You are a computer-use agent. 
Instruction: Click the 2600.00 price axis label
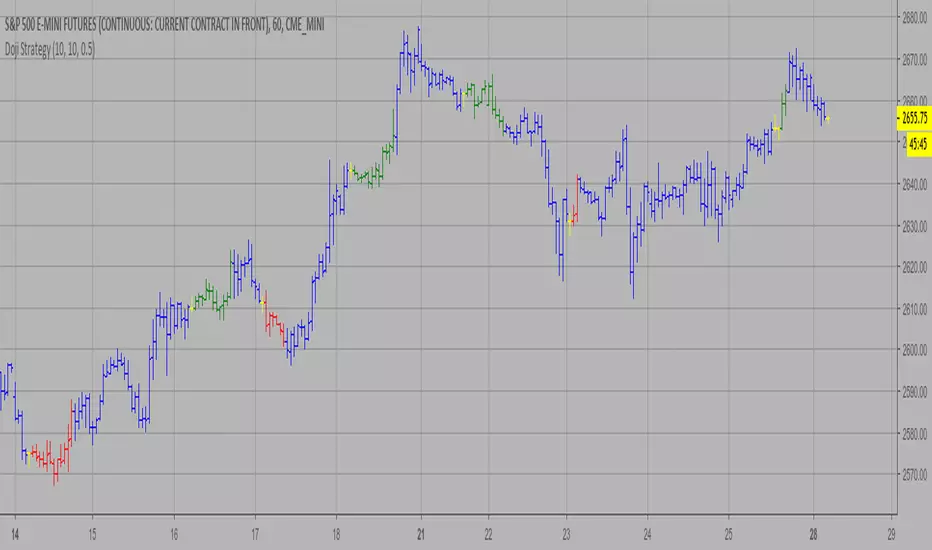click(x=915, y=350)
